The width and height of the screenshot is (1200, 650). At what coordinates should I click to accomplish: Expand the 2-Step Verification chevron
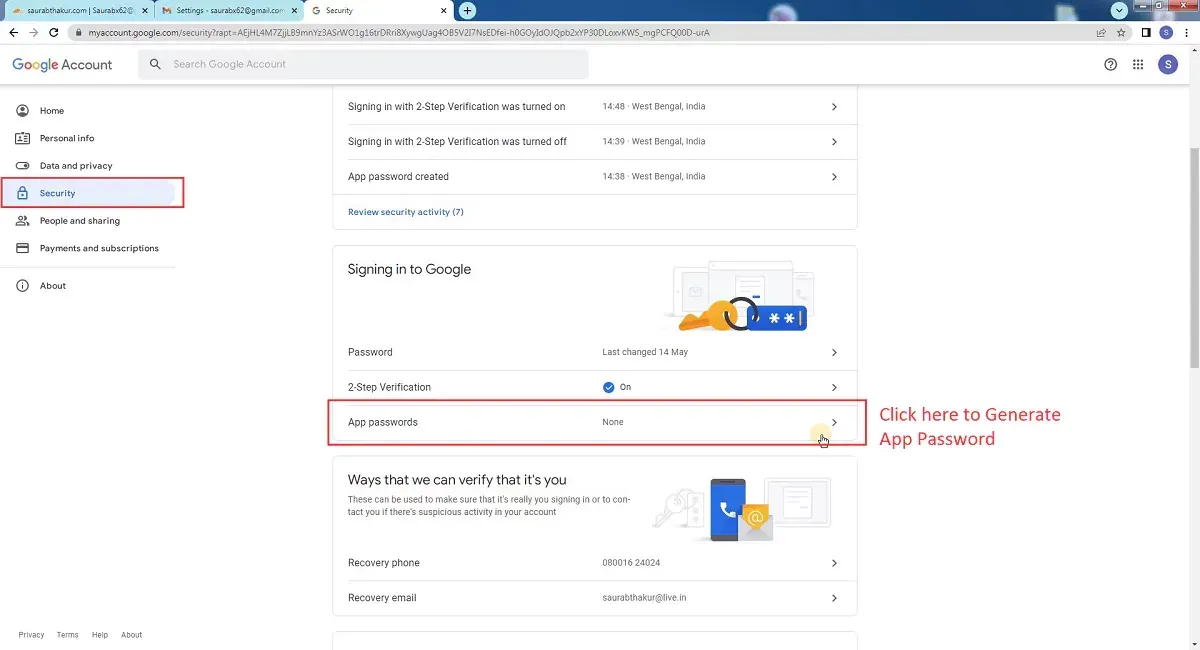pos(834,387)
